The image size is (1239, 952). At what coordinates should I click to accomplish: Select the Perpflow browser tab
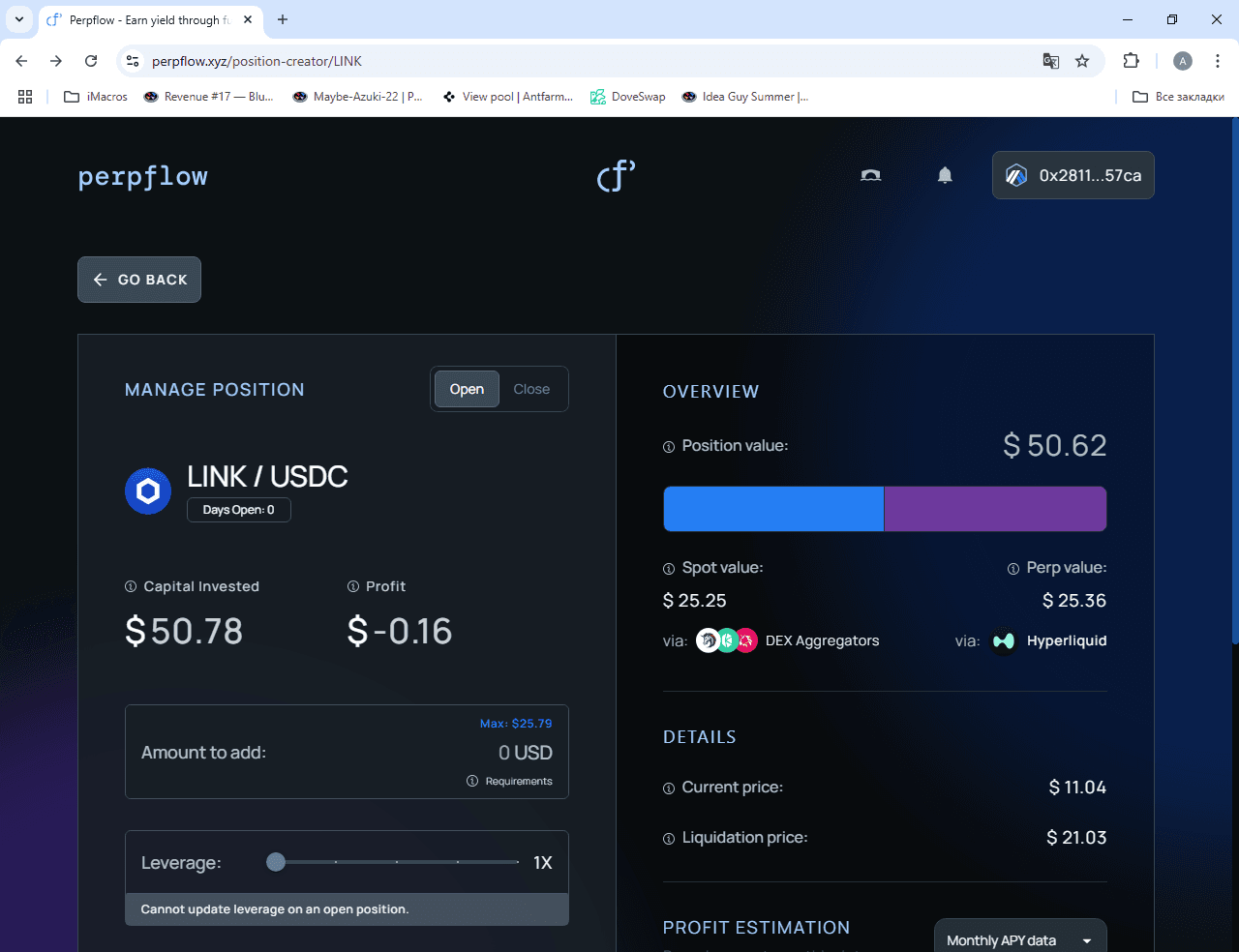[150, 19]
